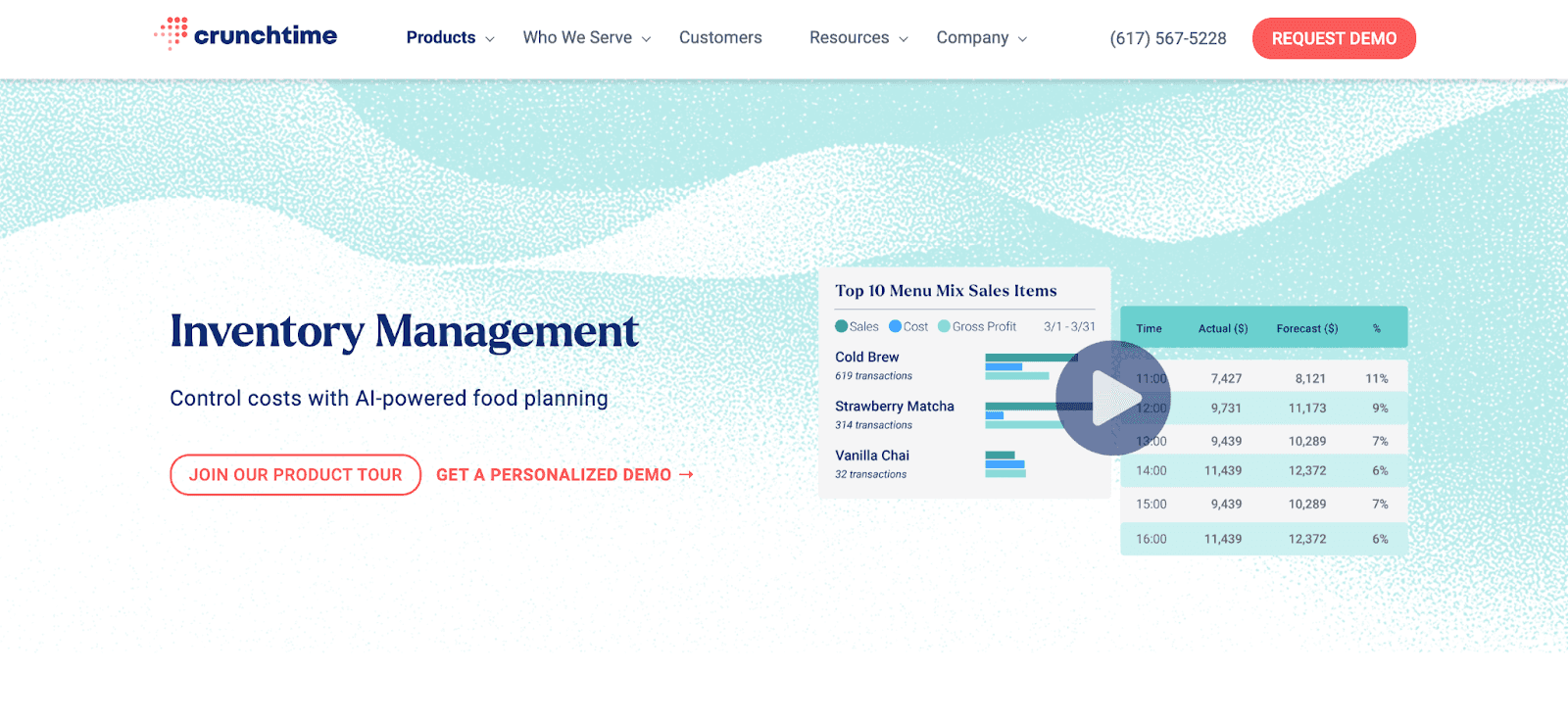The width and height of the screenshot is (1568, 721).
Task: Click the Gross Profit legend dot
Action: coord(944,326)
